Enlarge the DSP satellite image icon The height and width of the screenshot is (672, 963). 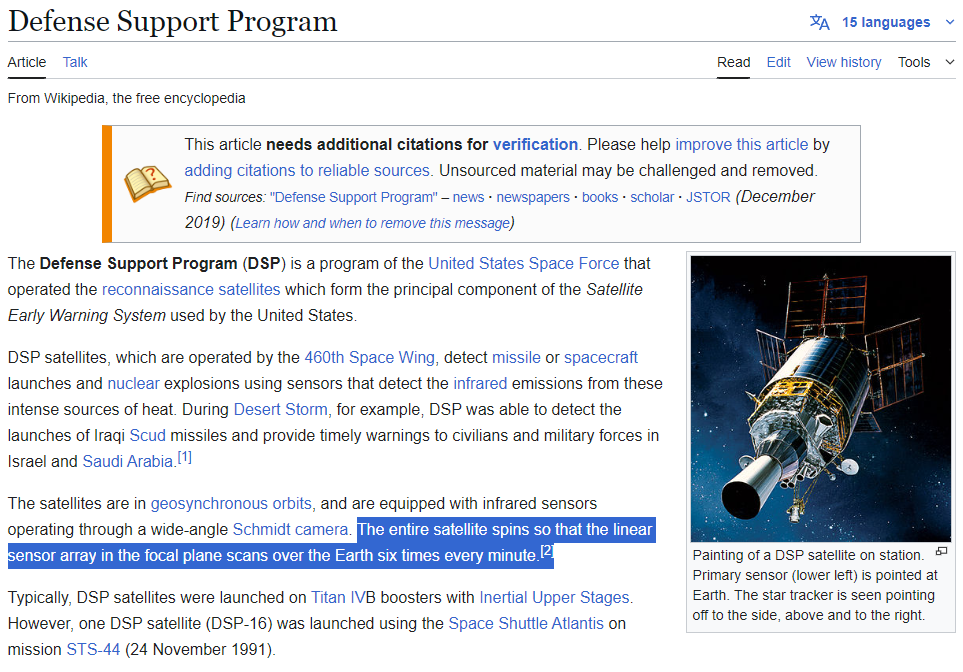tap(941, 552)
